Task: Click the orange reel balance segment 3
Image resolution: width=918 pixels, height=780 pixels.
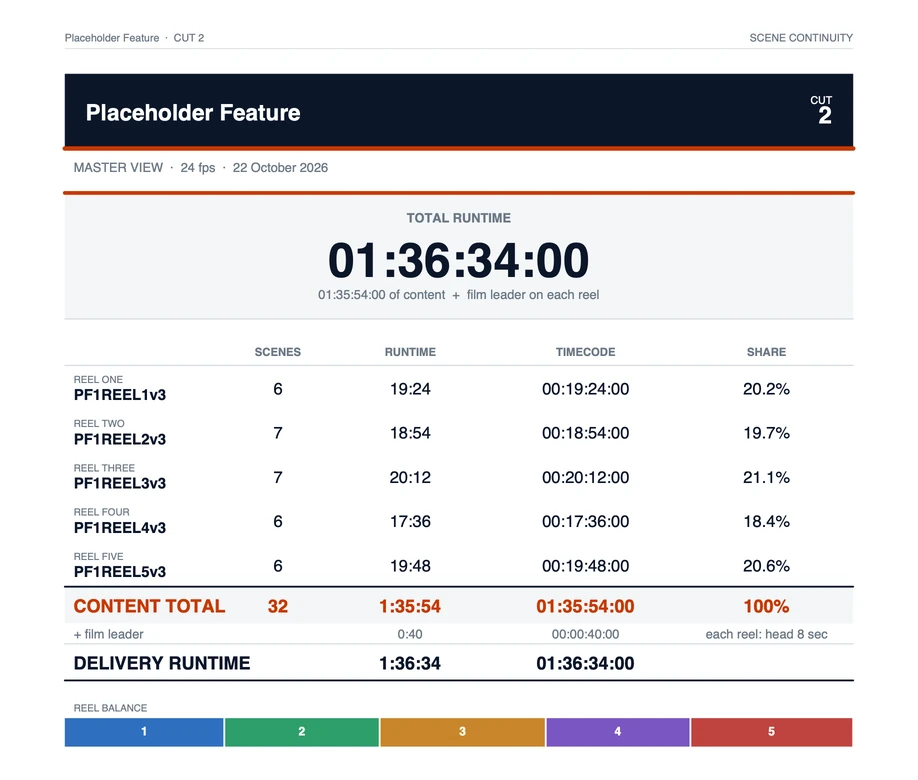Action: pos(463,732)
